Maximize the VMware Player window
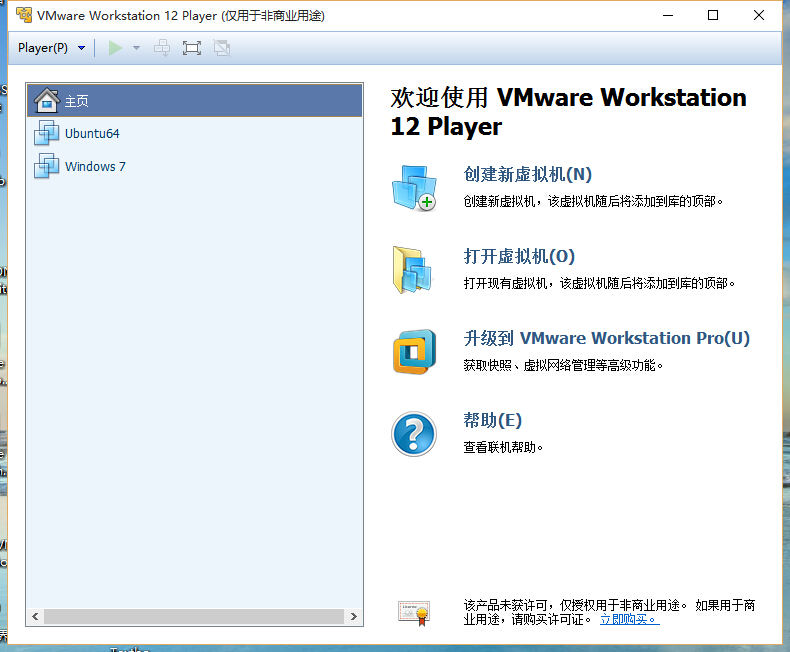Screen dimensions: 790x652 [713, 15]
